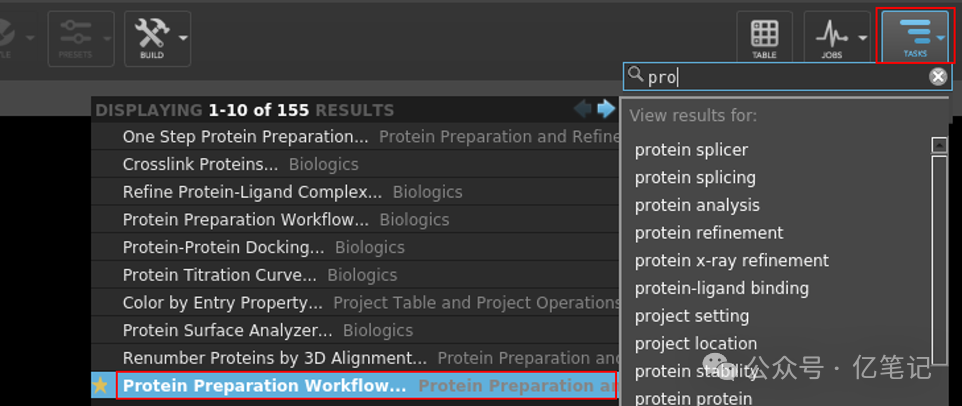The width and height of the screenshot is (962, 406).
Task: Toggle favorite star on Protein Preparation Workflow
Action: pos(100,386)
